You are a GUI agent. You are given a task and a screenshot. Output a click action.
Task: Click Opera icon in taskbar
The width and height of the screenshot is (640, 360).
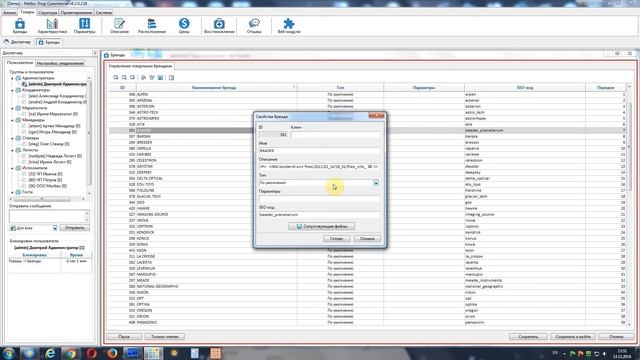coord(91,353)
